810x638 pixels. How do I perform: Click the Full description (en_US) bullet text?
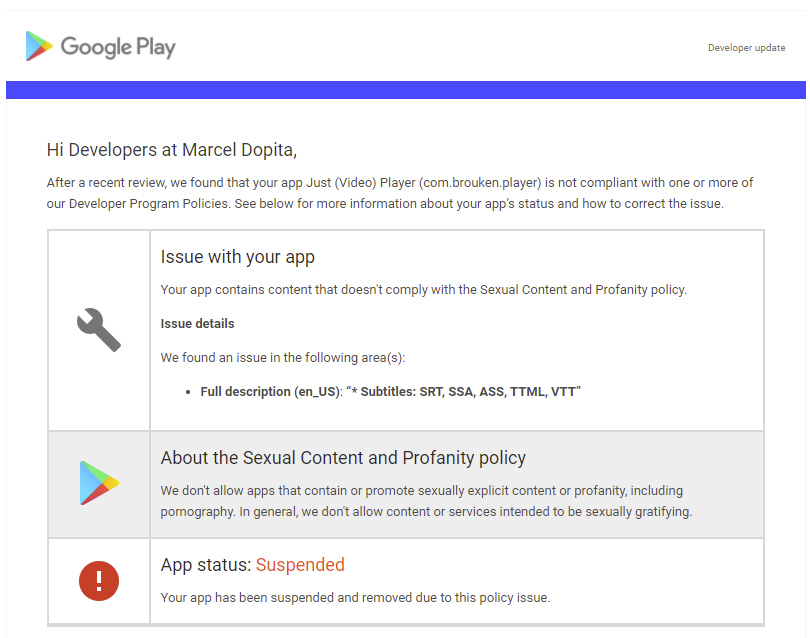(x=271, y=392)
